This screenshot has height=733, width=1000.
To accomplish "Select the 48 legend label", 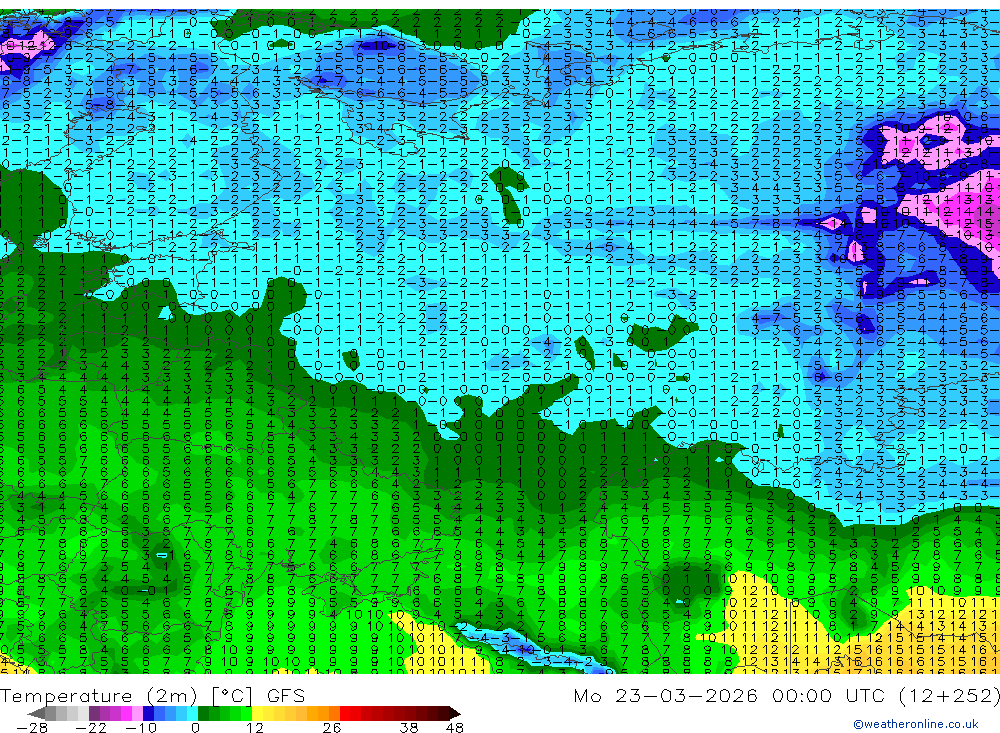I will point(455,727).
